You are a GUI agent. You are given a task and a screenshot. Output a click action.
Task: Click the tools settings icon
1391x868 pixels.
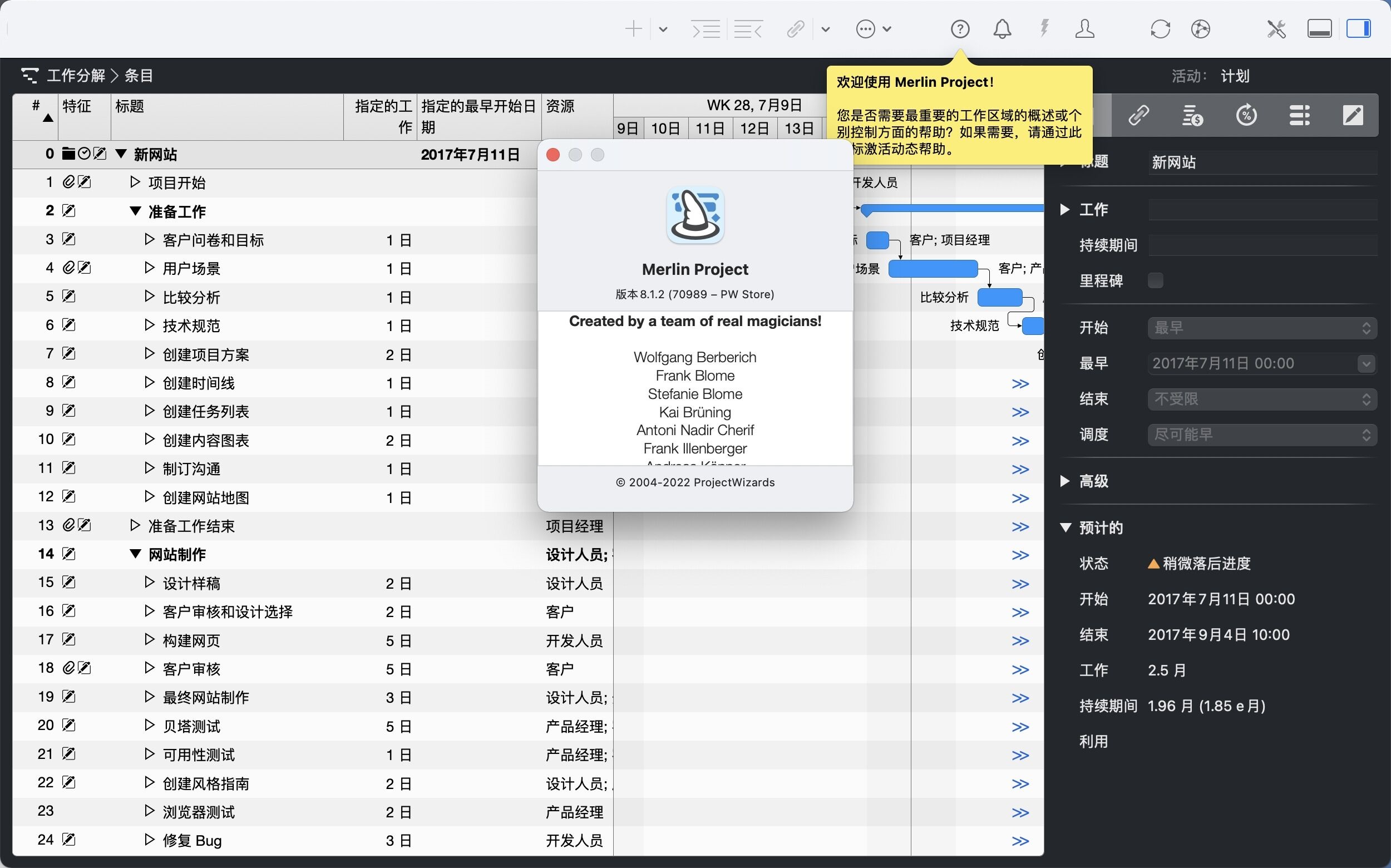[x=1277, y=29]
